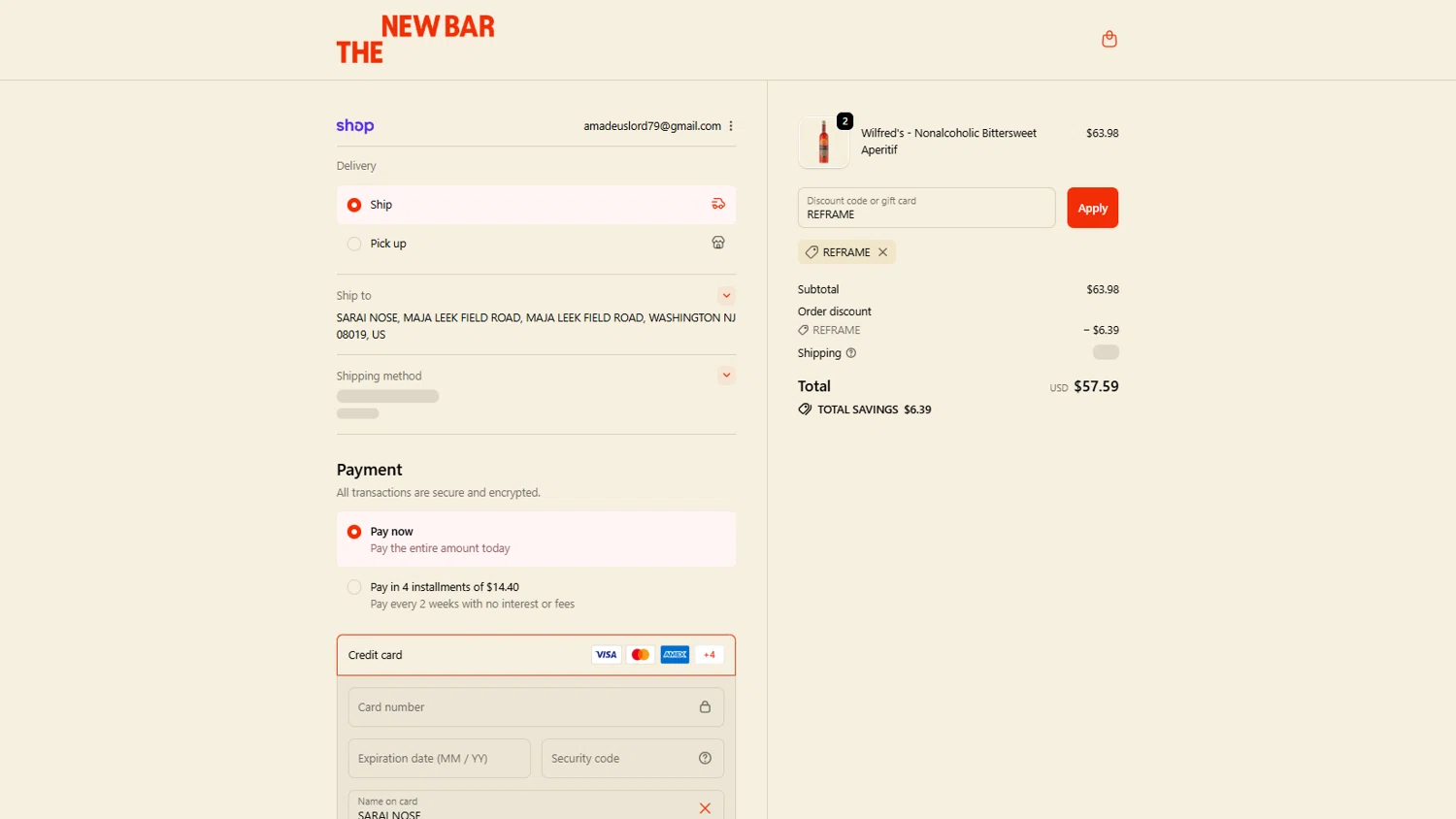The height and width of the screenshot is (819, 1456).
Task: Click the Credit card header row
Action: 536,655
